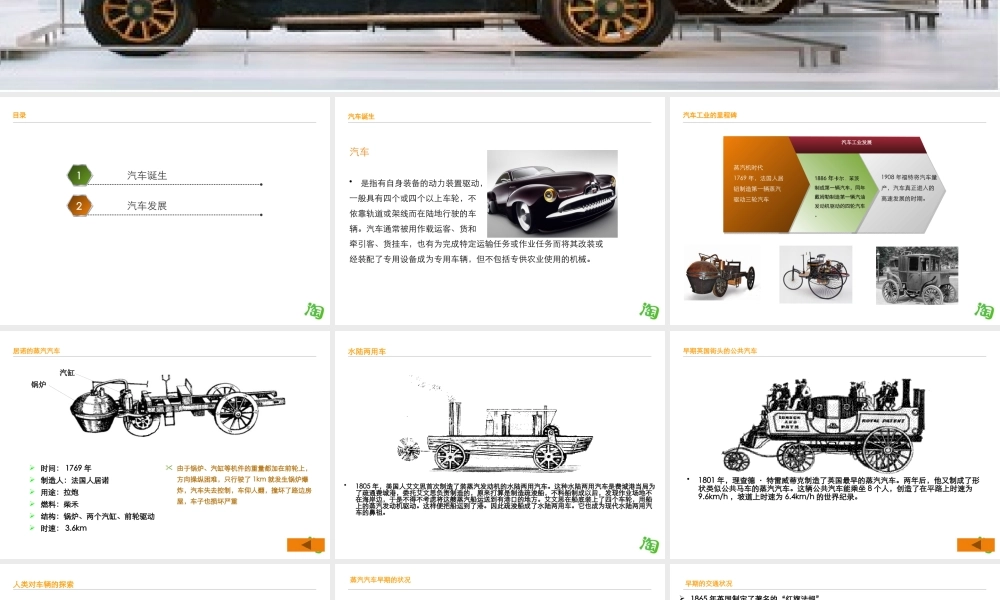Click the orange back arrow on 居诺的蒸汽汽车 slide
This screenshot has height=600, width=1000.
[x=306, y=545]
